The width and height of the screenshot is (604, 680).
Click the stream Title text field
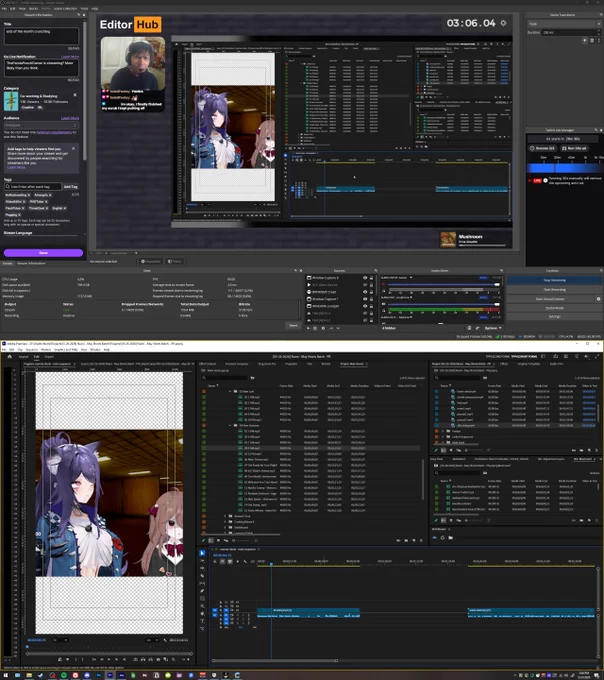point(42,36)
